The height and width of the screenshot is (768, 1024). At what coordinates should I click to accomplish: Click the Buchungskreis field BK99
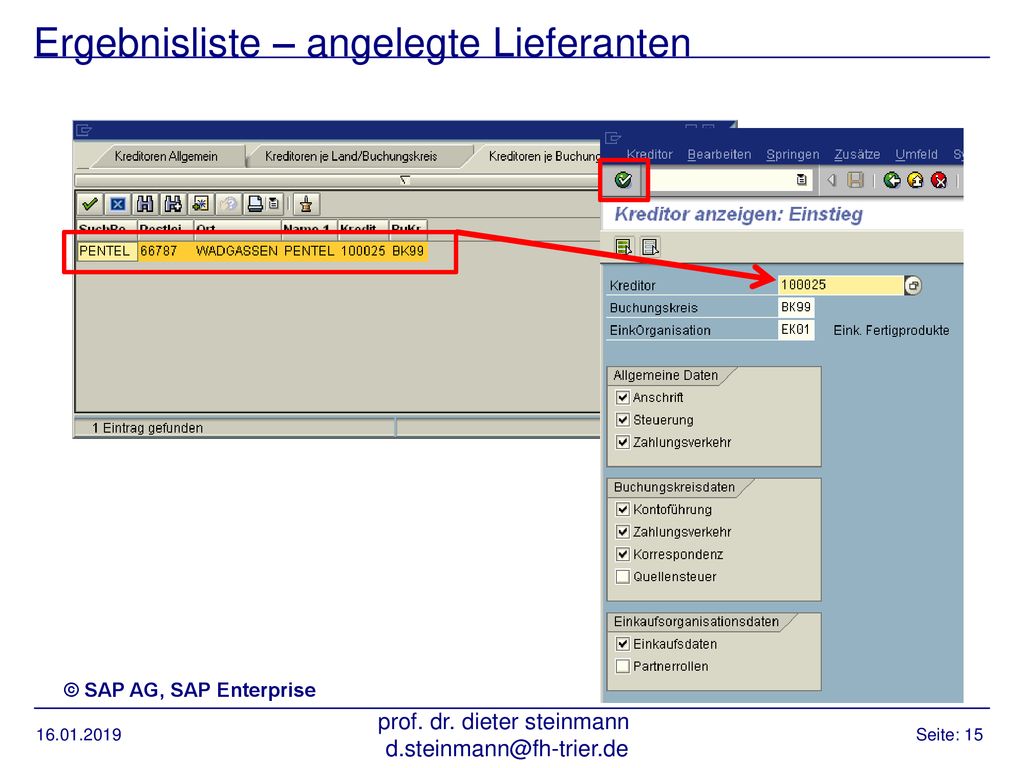pos(796,307)
